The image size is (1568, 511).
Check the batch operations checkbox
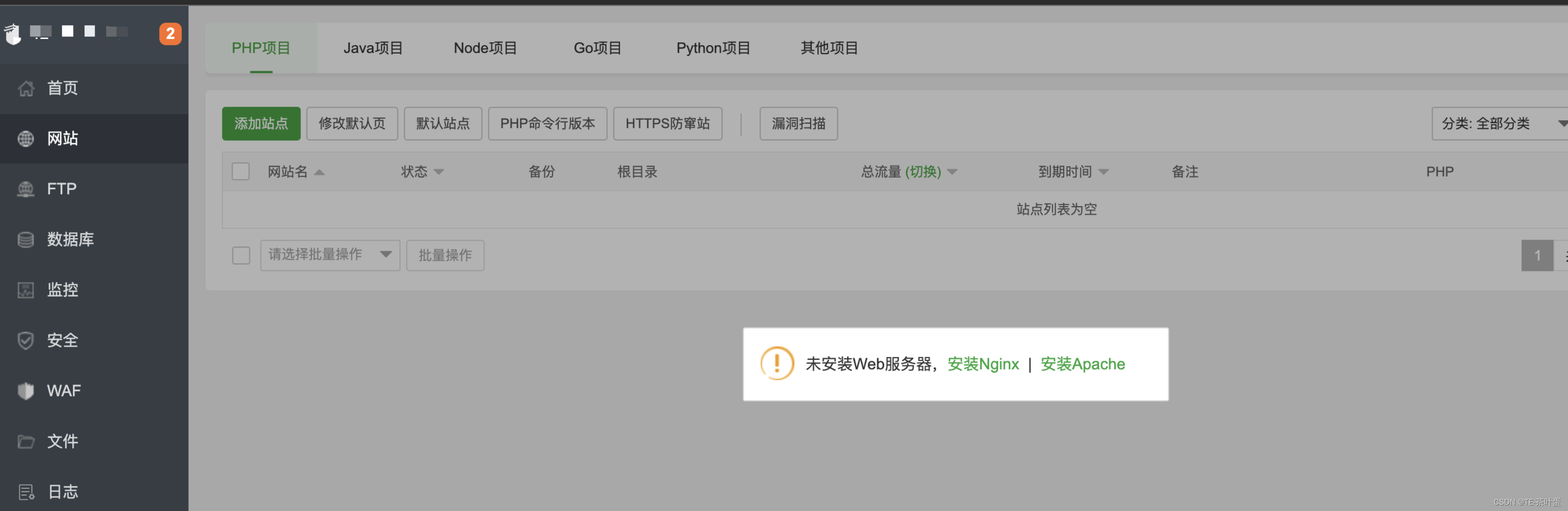click(241, 255)
